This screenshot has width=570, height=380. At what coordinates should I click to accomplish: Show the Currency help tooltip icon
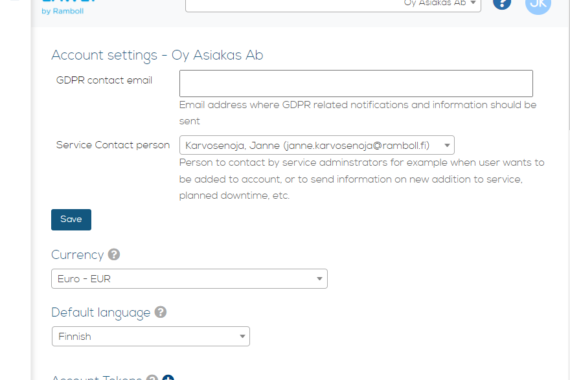114,254
